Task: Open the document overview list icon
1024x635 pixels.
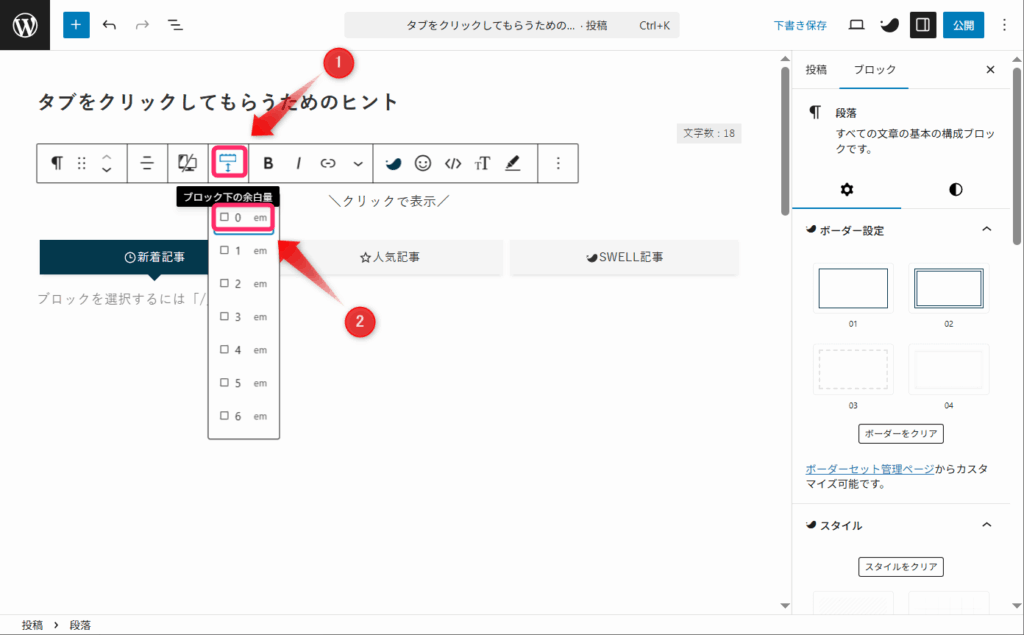Action: pos(175,25)
